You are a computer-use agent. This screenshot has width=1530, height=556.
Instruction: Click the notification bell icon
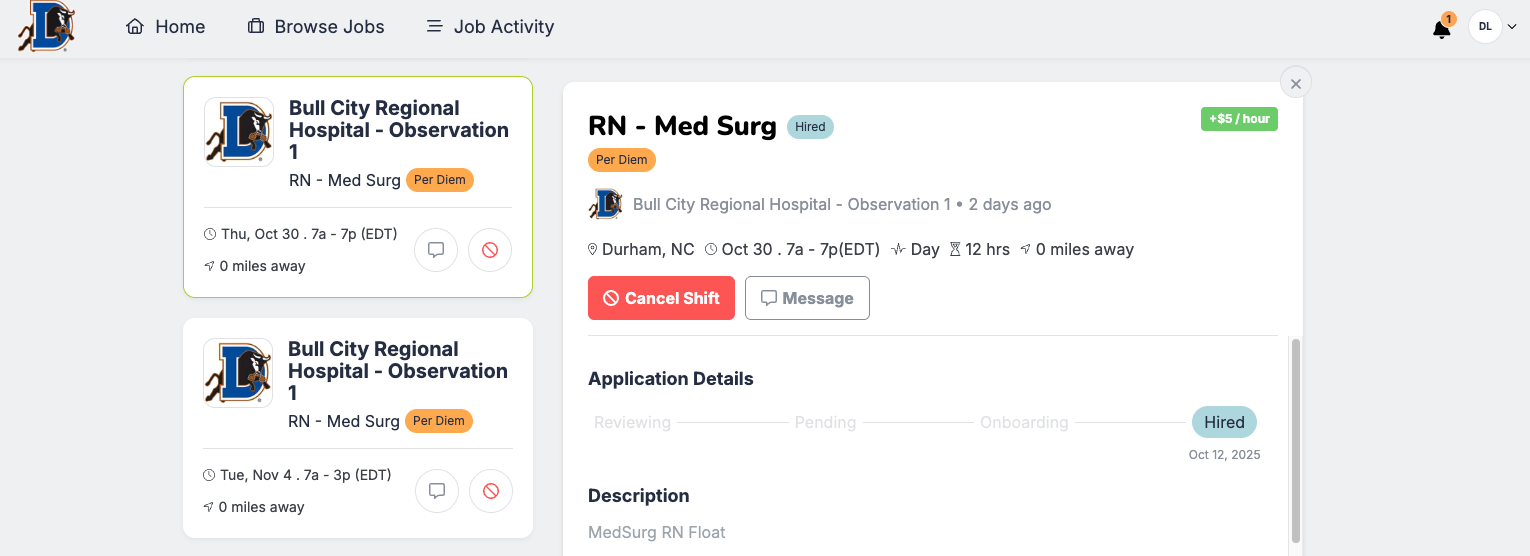1441,29
